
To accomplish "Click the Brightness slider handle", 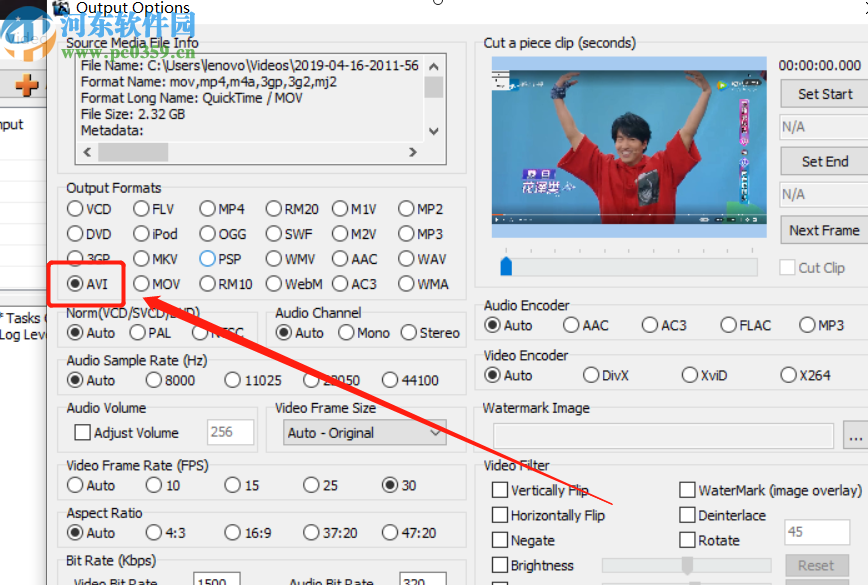I will [687, 566].
